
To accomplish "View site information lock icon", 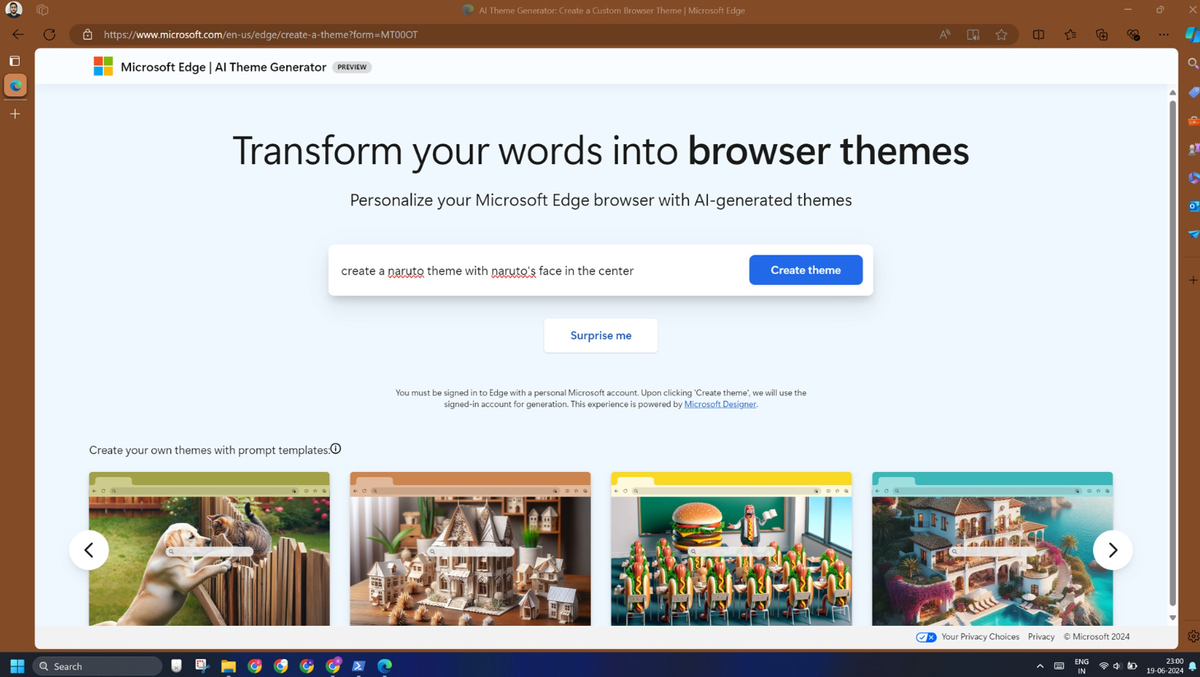I will click(87, 34).
